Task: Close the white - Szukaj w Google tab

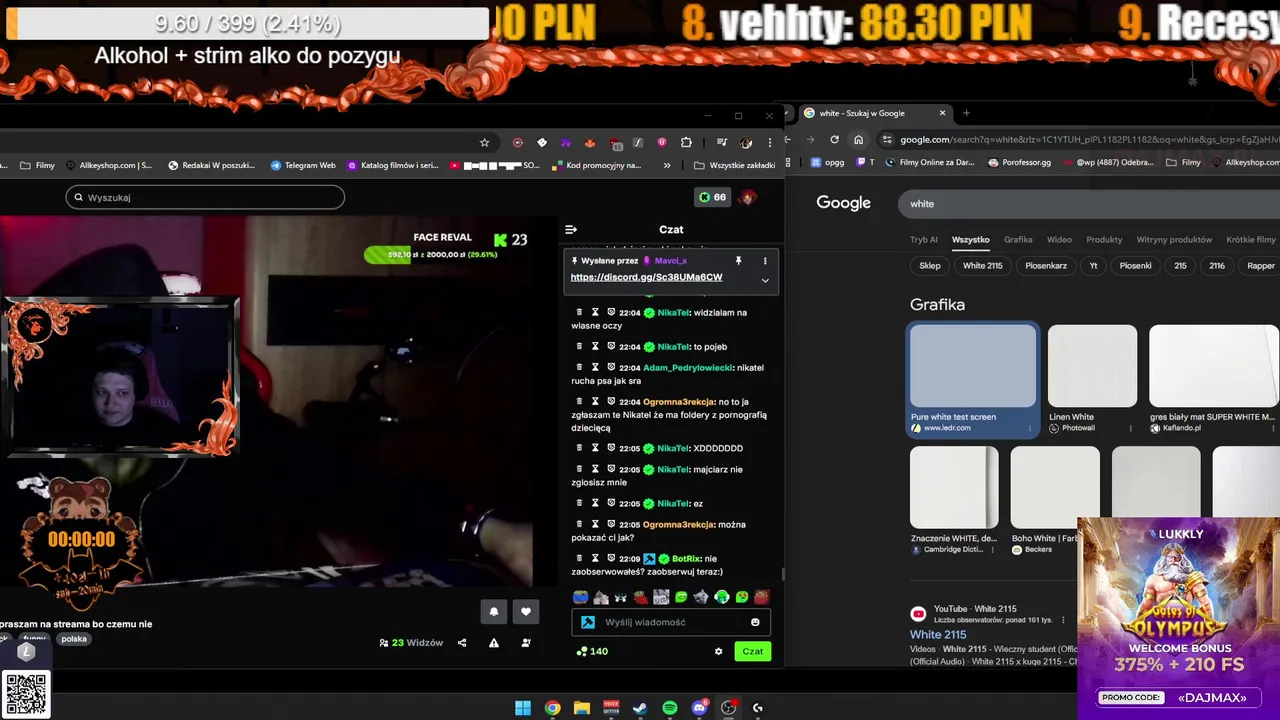Action: click(x=942, y=113)
